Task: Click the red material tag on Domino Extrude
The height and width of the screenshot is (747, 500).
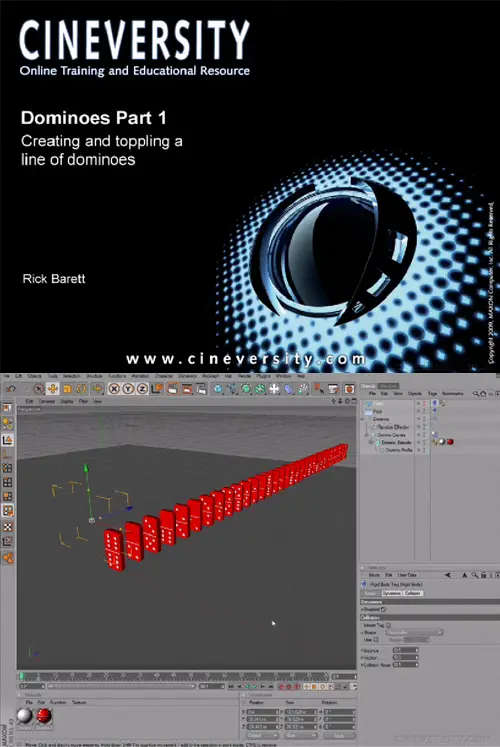Action: [450, 442]
